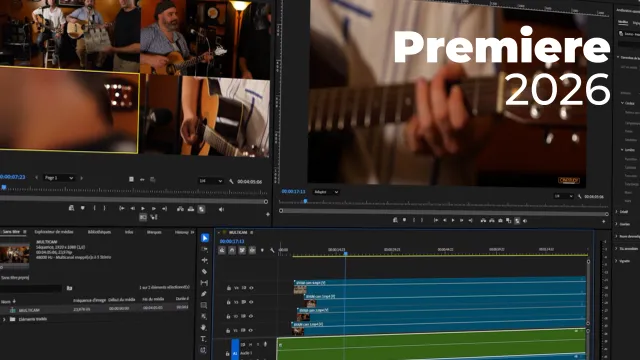
Task: Go to In point in Source monitor
Action: point(122,209)
